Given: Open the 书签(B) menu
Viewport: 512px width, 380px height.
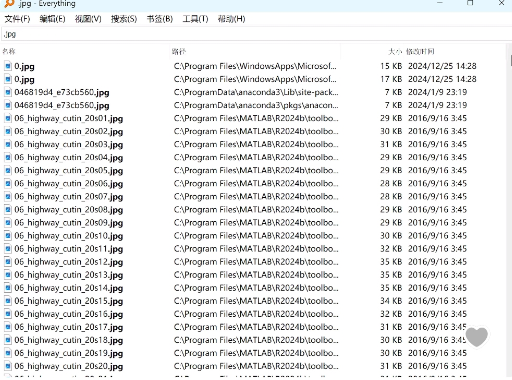Looking at the screenshot, I should coord(160,19).
